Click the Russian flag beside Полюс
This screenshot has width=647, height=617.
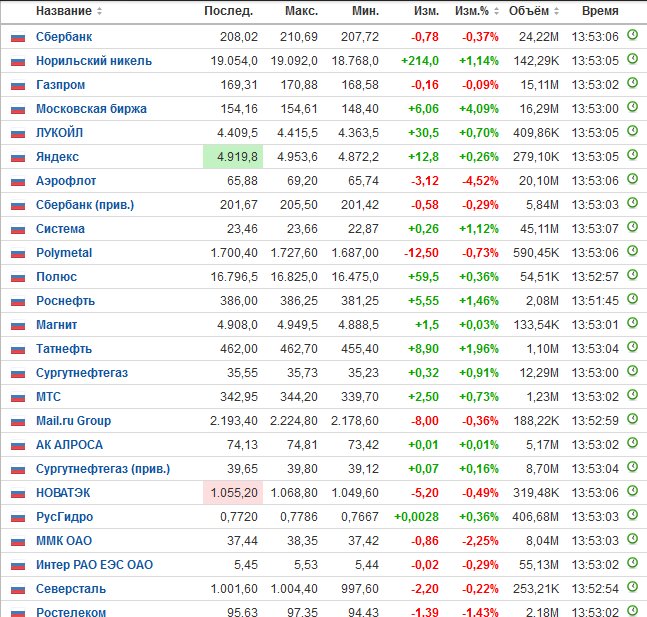18,277
